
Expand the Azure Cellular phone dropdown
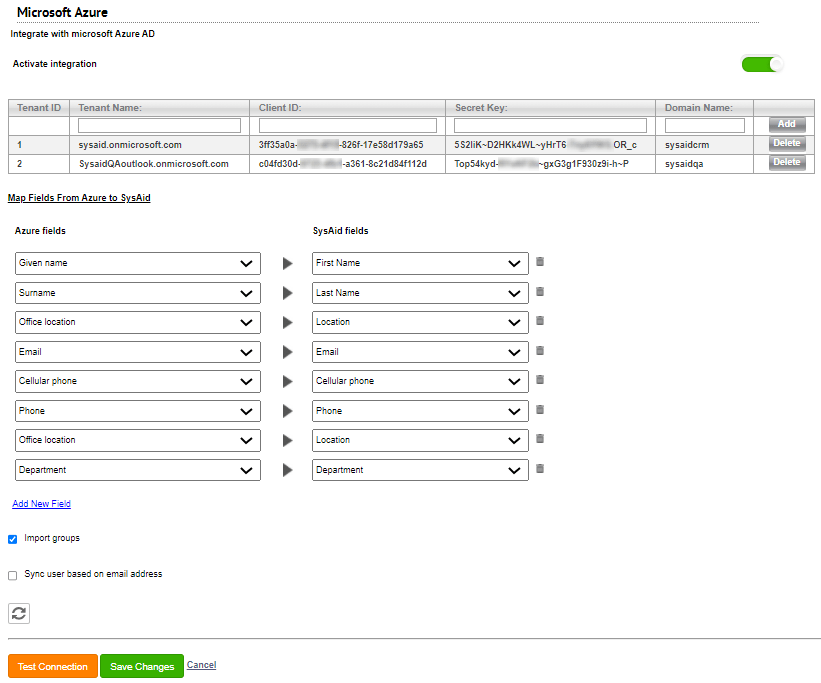[x=138, y=381]
